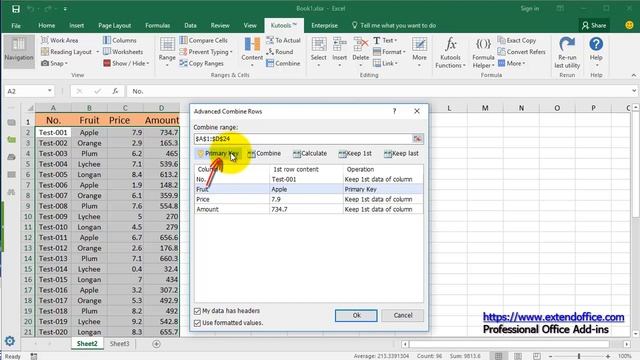640x360 pixels.
Task: Click Re-run last utility
Action: 567,52
